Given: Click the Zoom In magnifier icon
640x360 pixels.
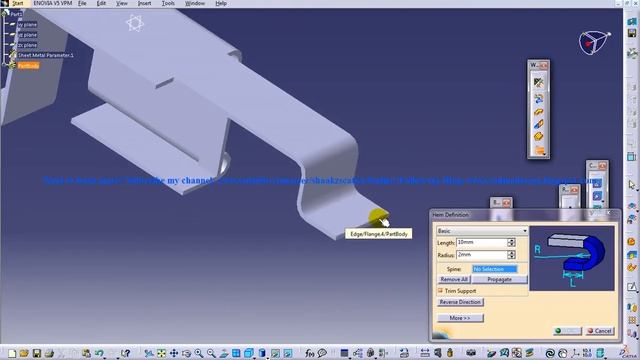Looking at the screenshot, I should pos(199,353).
